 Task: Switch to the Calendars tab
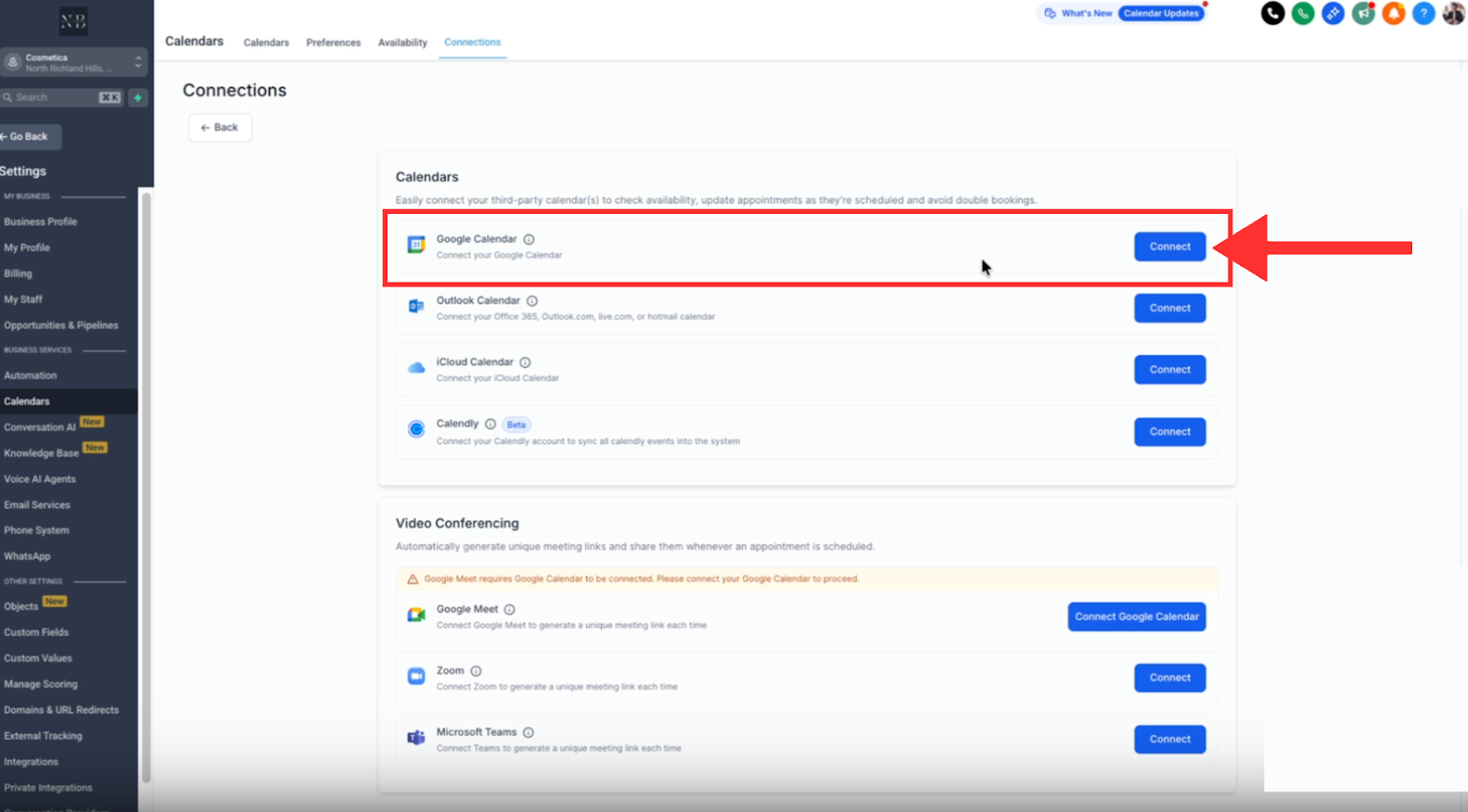[266, 43]
